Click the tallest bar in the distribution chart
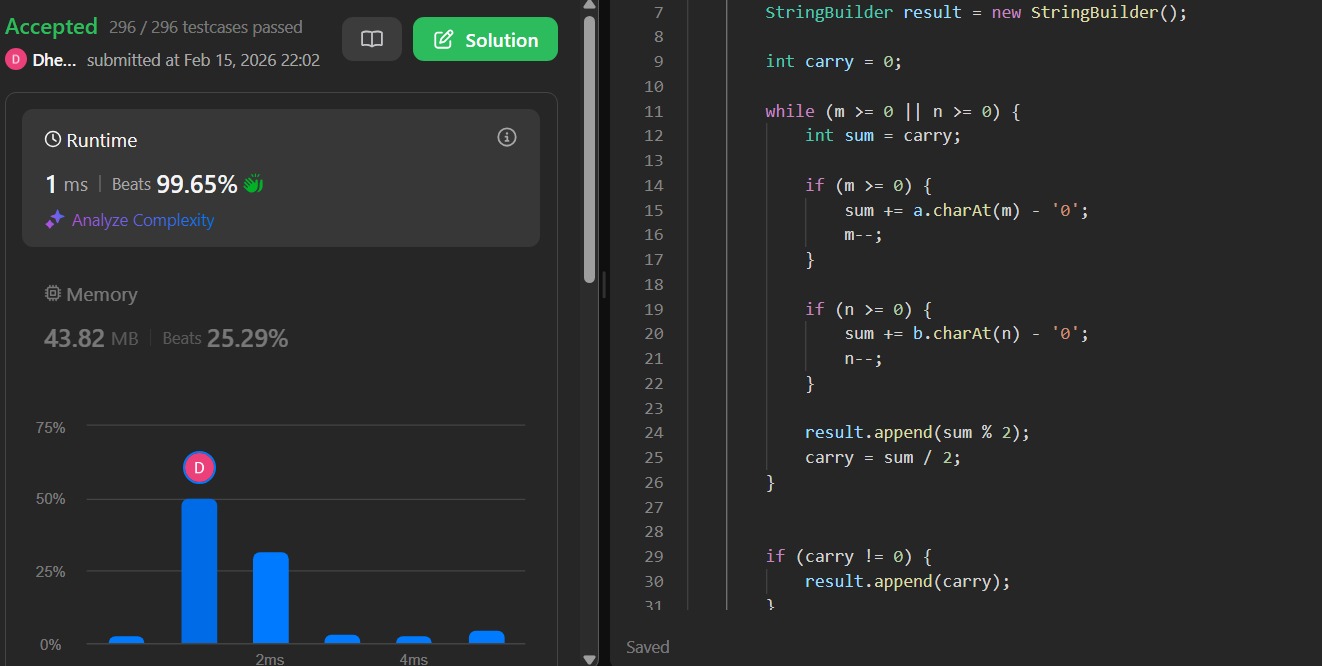 (199, 570)
